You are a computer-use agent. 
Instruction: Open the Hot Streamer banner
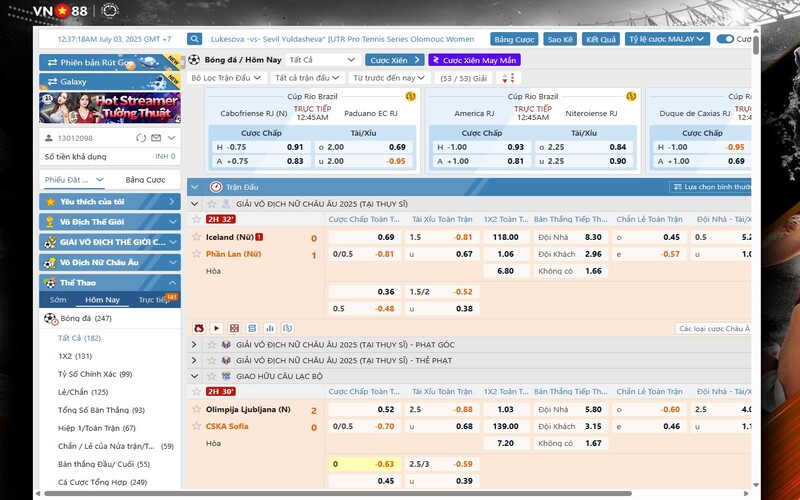click(x=110, y=107)
